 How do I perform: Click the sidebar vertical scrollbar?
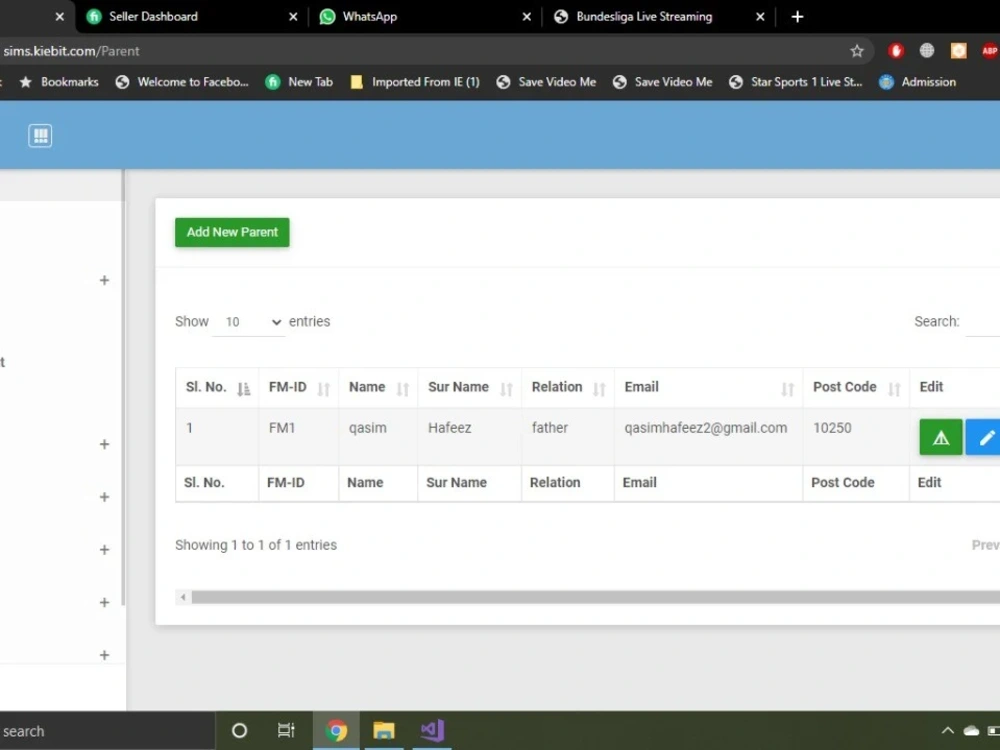(x=123, y=388)
